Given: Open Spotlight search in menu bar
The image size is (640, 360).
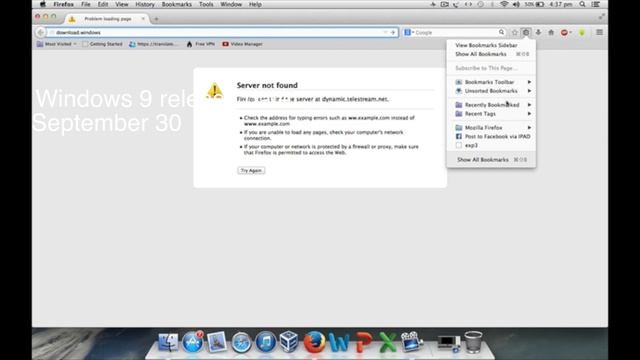Looking at the screenshot, I should pyautogui.click(x=582, y=4).
